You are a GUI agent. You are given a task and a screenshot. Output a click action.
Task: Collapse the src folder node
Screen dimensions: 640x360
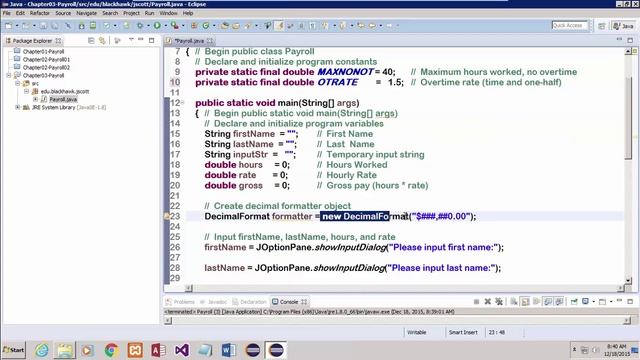(x=18, y=83)
